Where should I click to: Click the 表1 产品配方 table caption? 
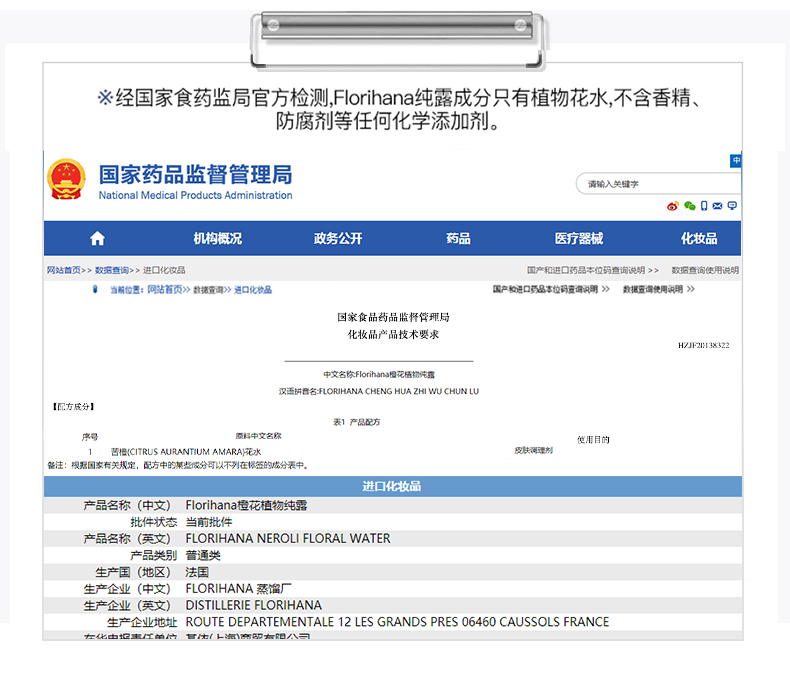[x=356, y=422]
